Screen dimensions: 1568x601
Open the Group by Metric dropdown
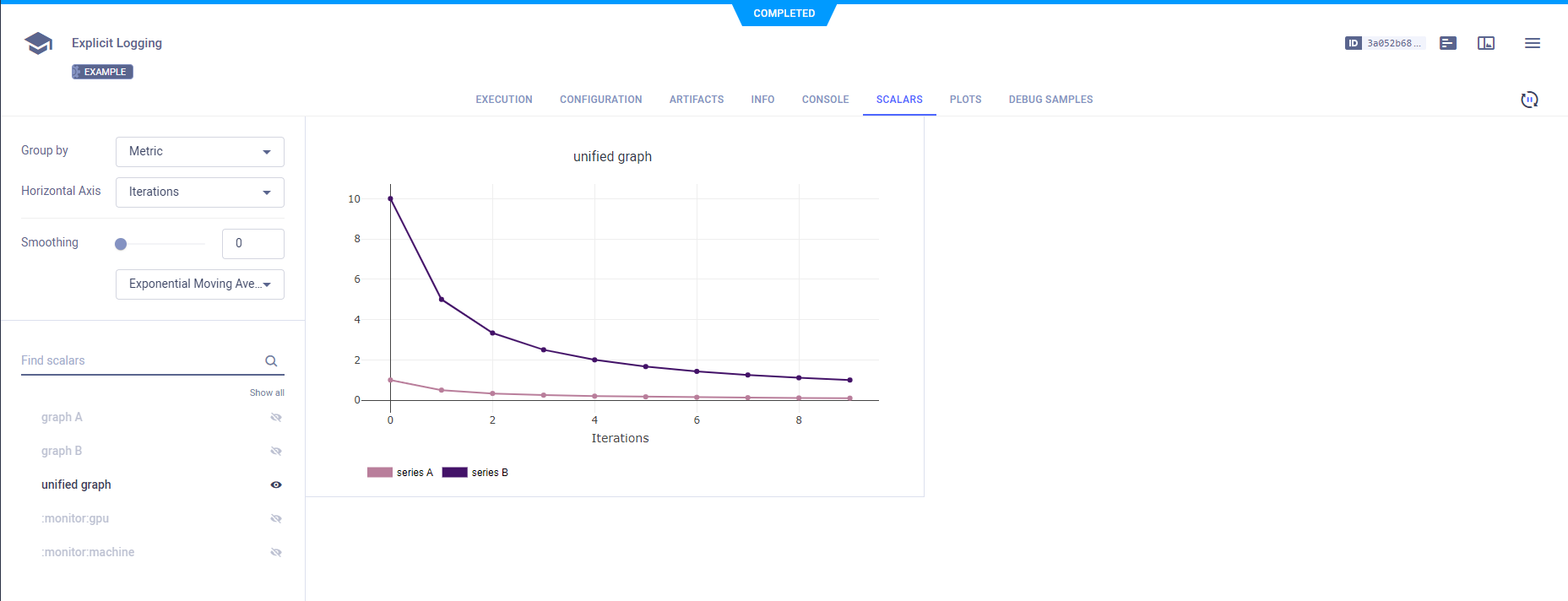tap(199, 152)
